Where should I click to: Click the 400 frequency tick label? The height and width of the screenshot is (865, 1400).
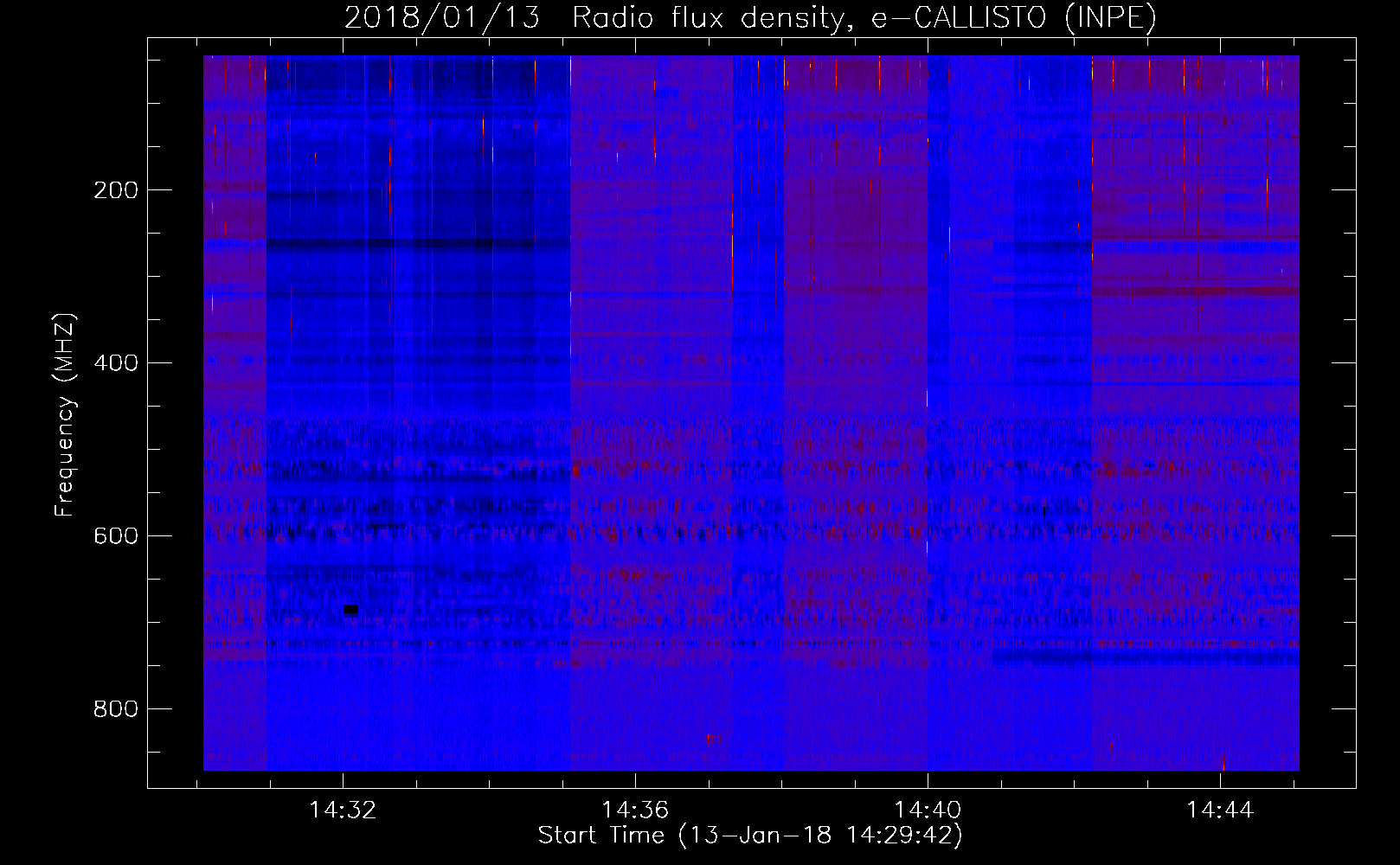pos(116,363)
